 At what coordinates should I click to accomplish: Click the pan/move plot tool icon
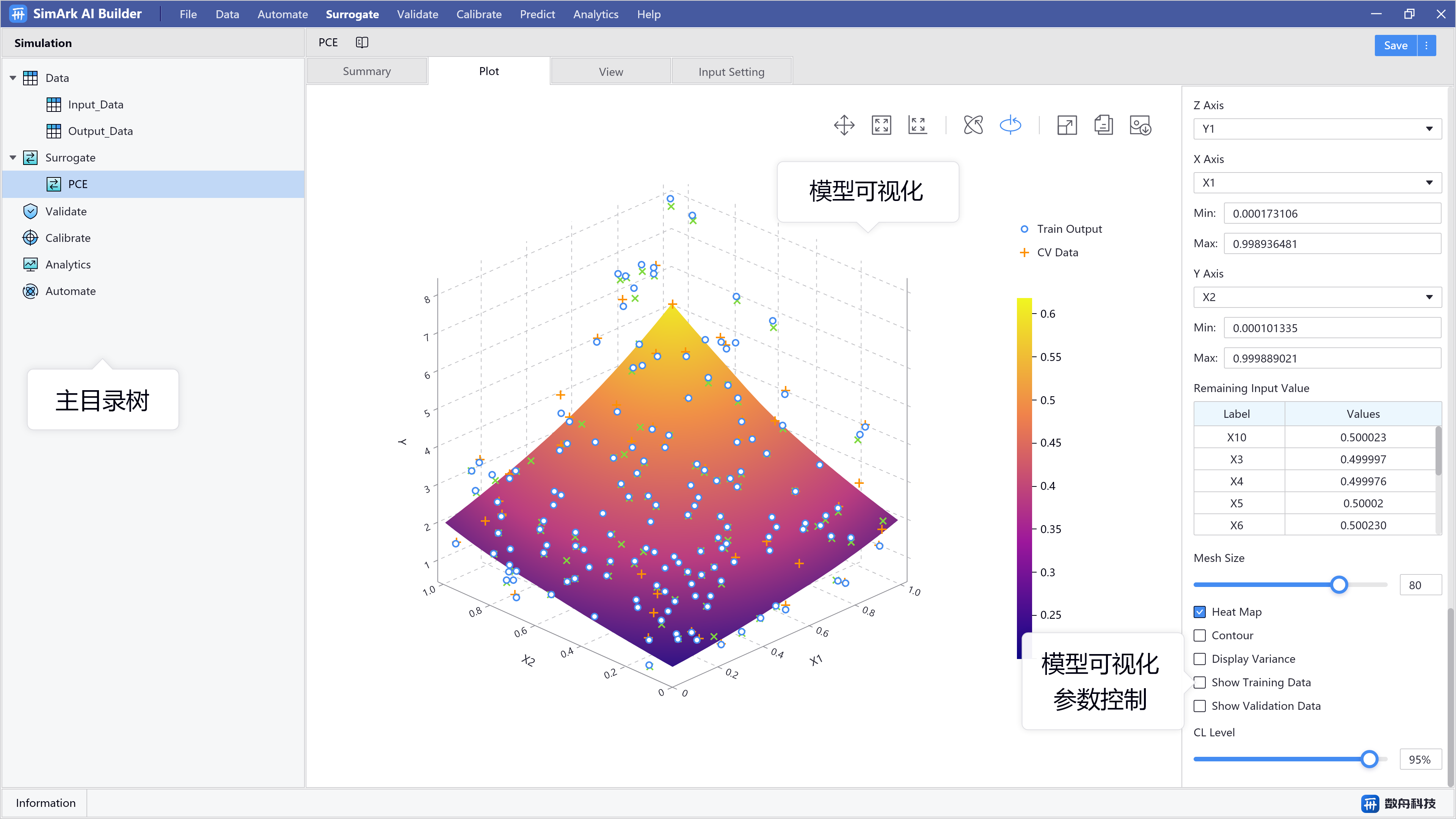(x=844, y=125)
